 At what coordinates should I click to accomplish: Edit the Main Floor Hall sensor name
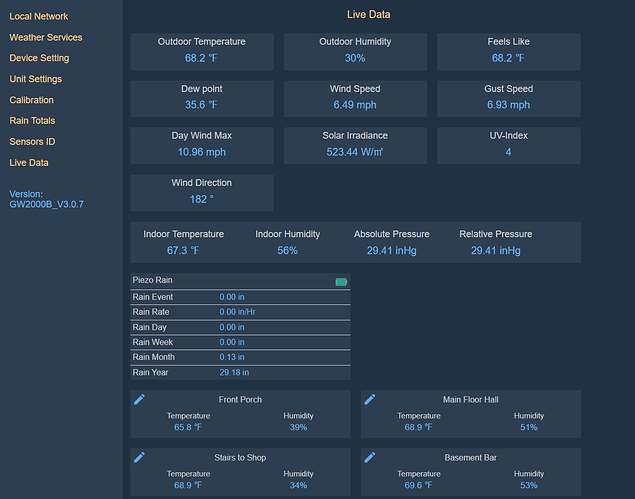click(x=370, y=399)
